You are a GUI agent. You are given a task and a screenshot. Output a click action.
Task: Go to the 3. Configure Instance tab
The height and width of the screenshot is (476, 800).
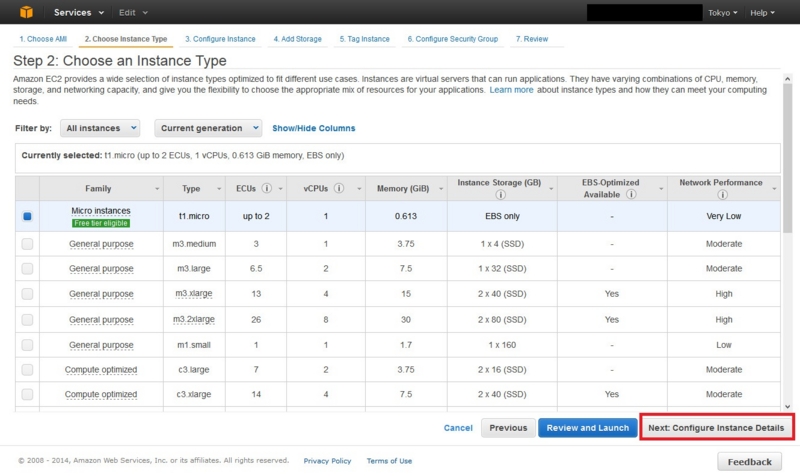[x=220, y=39]
